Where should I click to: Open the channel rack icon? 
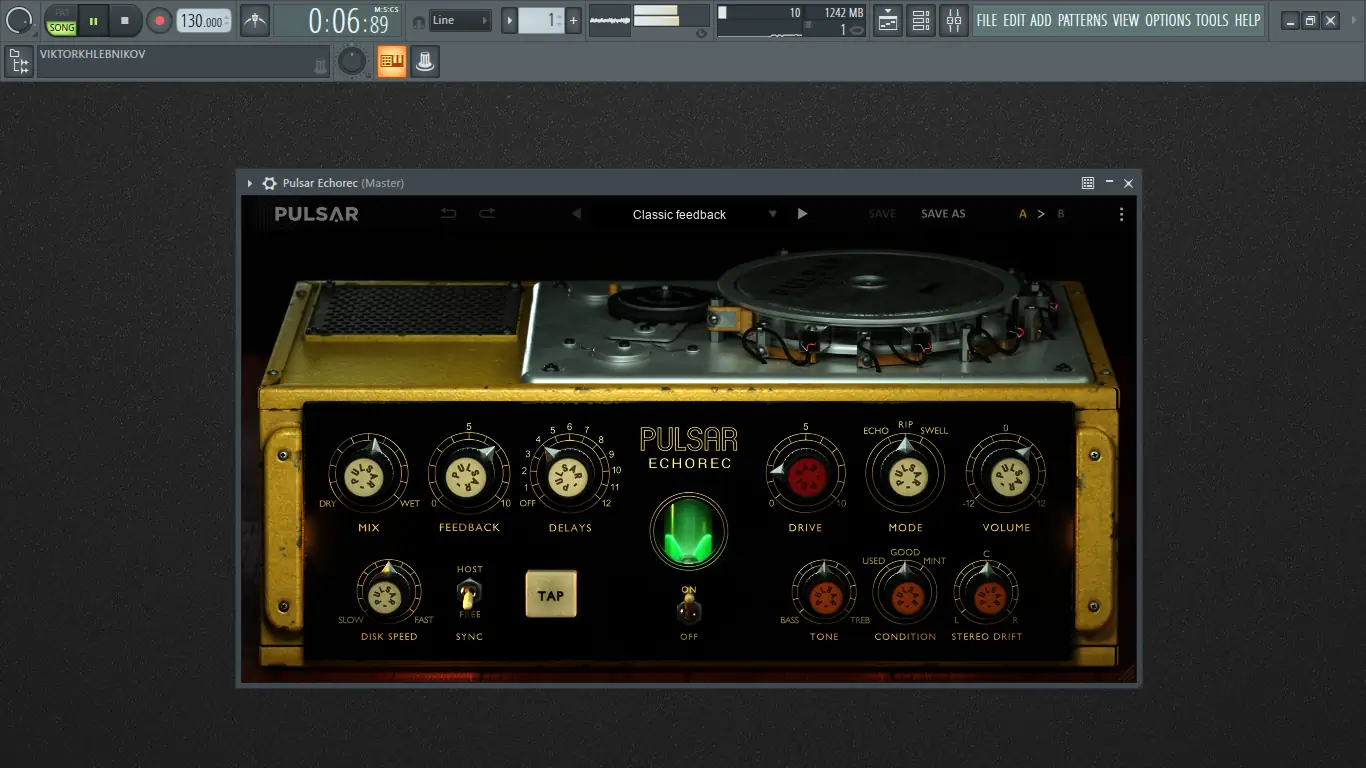tap(921, 20)
